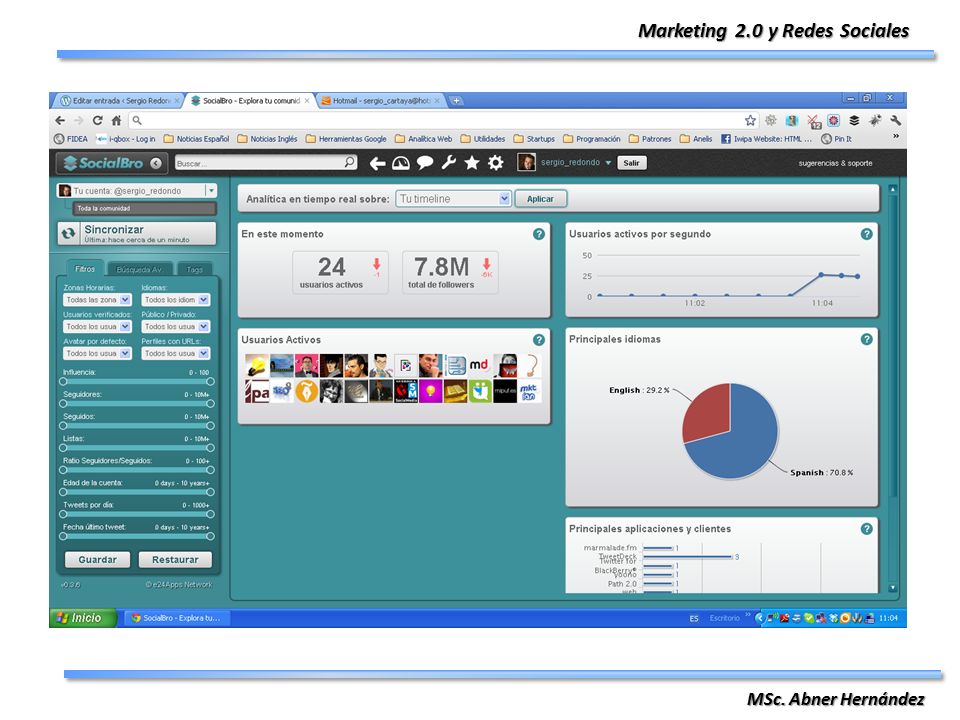
Task: Click the mkt fan avatar thumbnail
Action: [x=528, y=392]
